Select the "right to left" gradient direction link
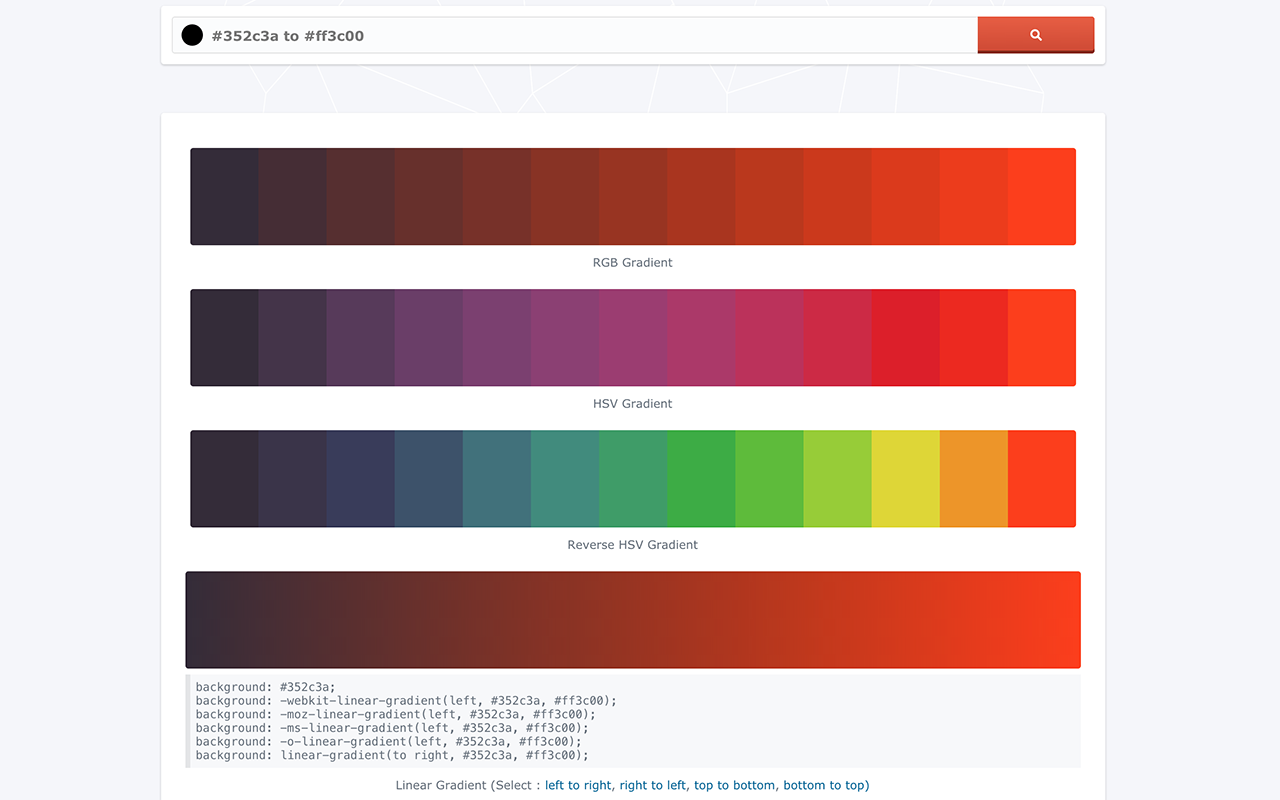The width and height of the screenshot is (1280, 800). point(652,785)
